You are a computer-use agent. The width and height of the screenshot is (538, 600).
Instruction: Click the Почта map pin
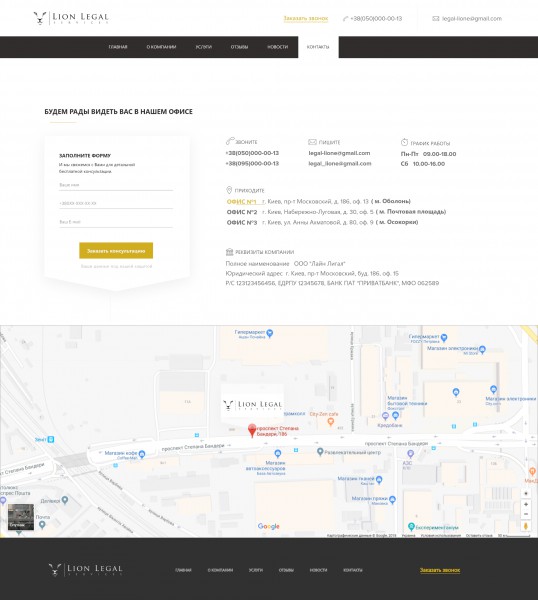42,525
